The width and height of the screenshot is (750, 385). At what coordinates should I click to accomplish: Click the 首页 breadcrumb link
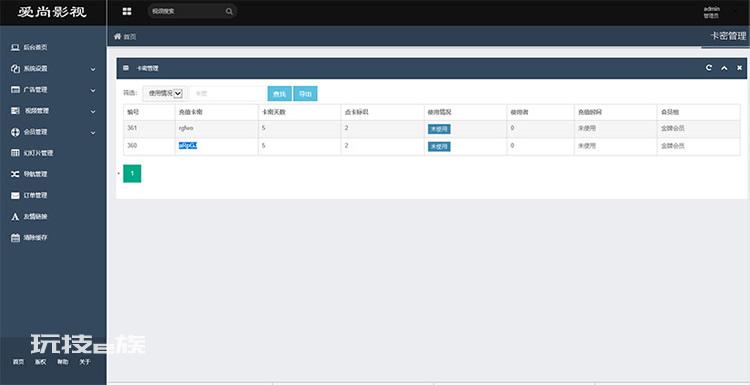130,37
